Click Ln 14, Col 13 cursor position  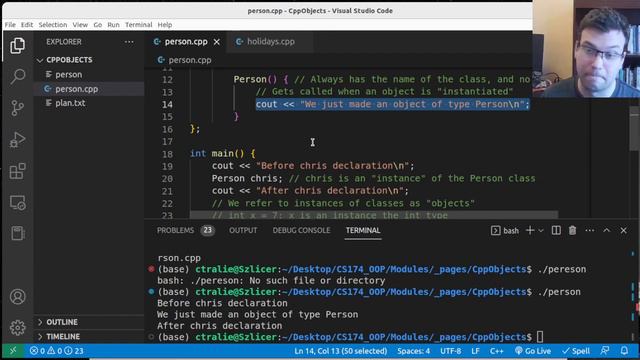tap(340, 351)
